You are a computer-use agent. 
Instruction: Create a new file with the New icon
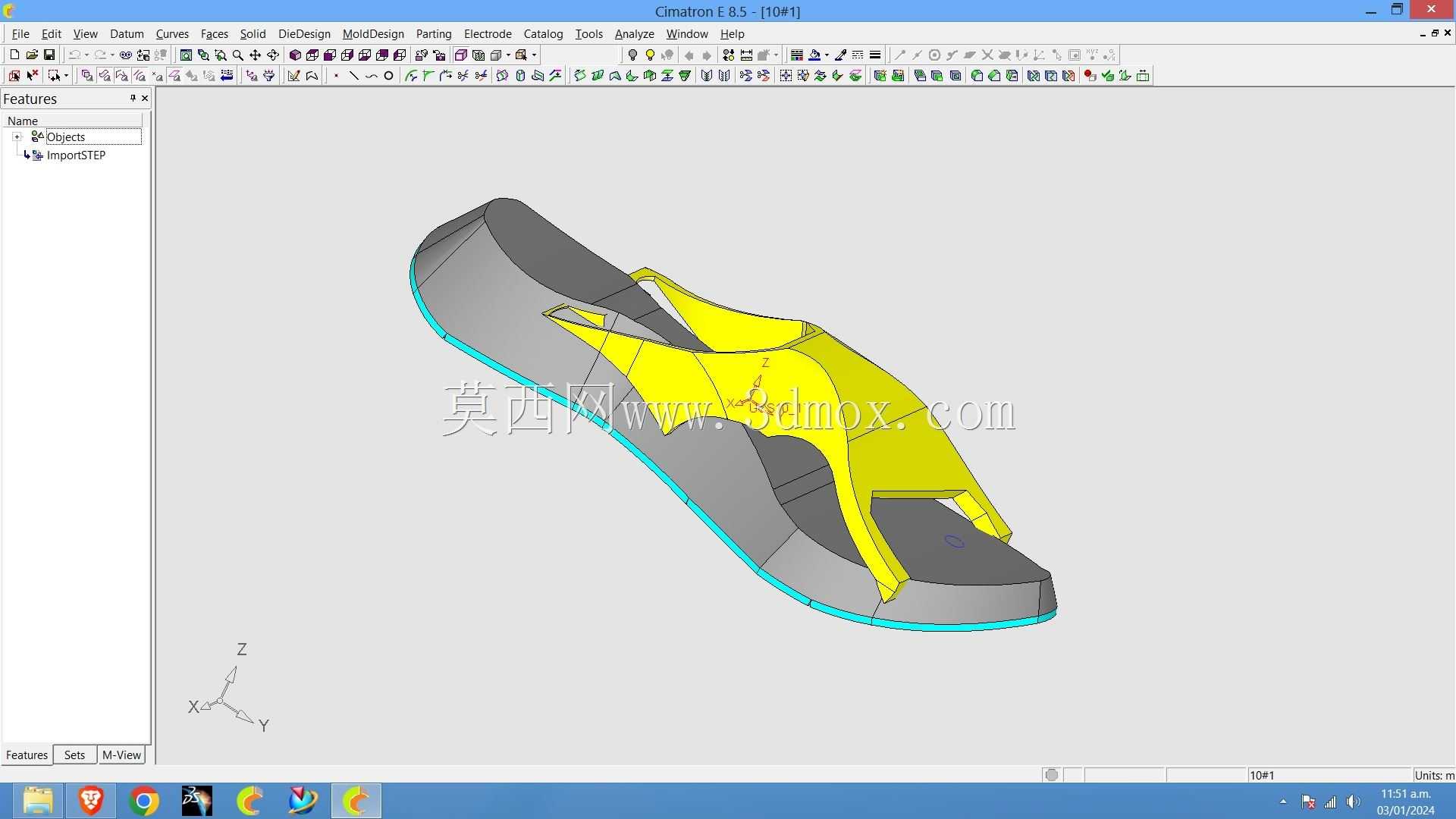pos(14,55)
